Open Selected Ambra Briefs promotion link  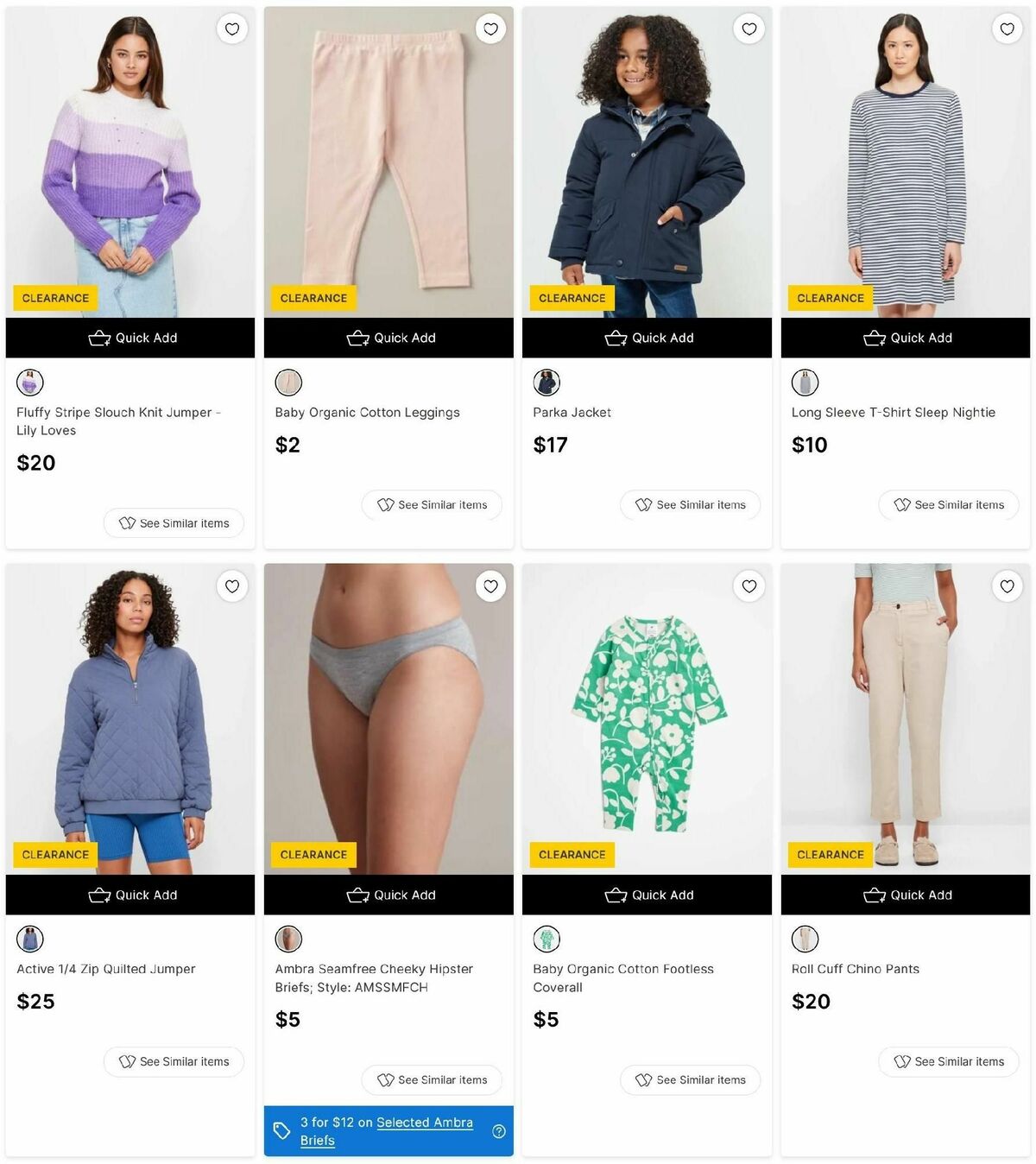point(387,1131)
